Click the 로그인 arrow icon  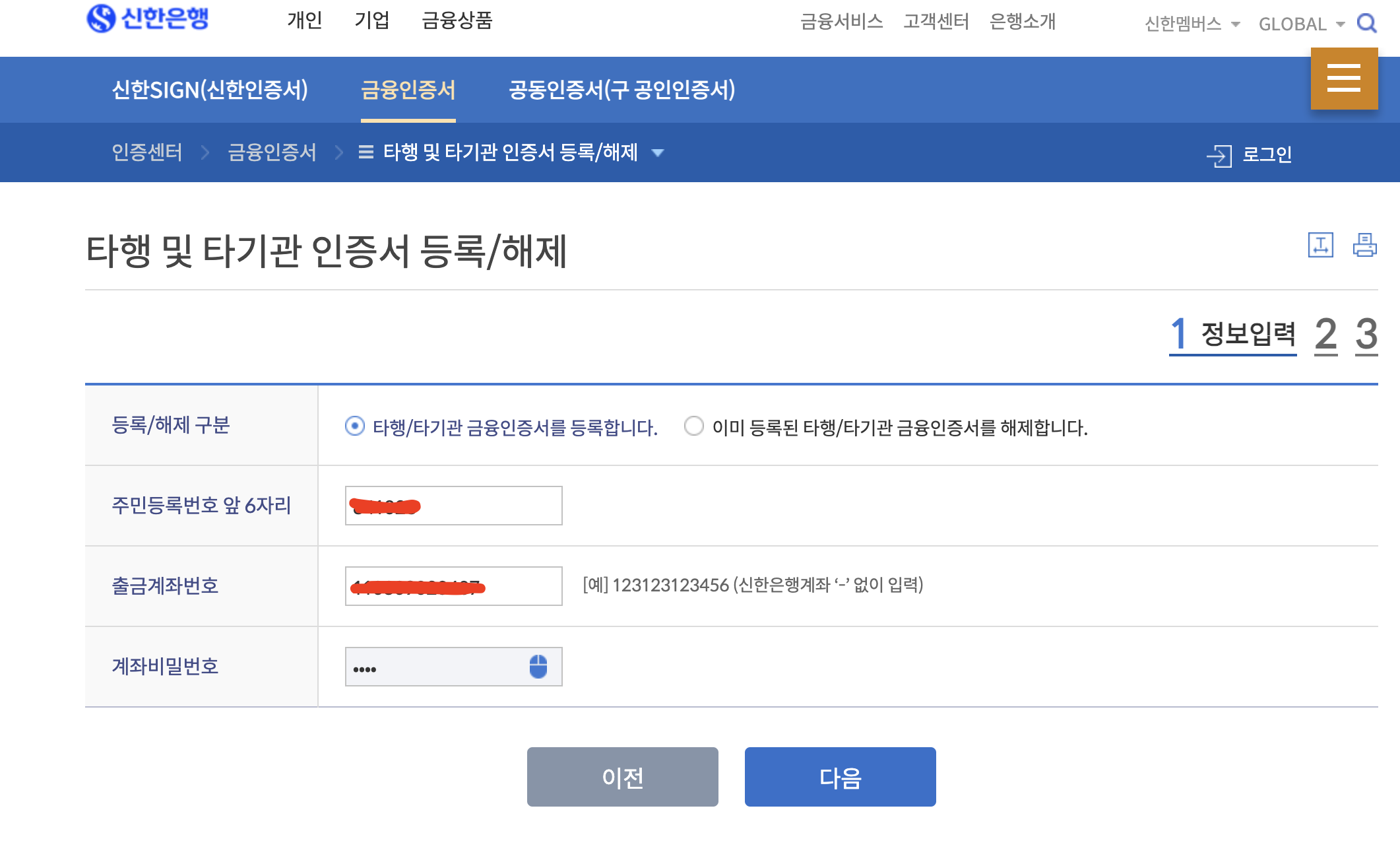[x=1219, y=156]
